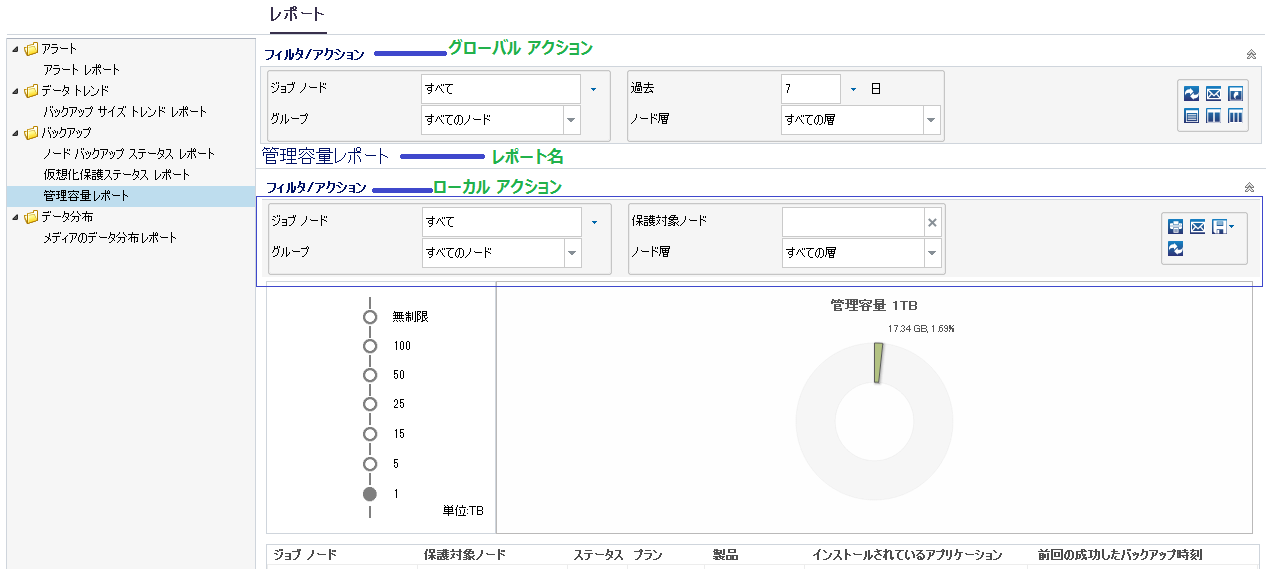This screenshot has height=569, width=1266.
Task: Open the global グループ dropdown
Action: 571,120
